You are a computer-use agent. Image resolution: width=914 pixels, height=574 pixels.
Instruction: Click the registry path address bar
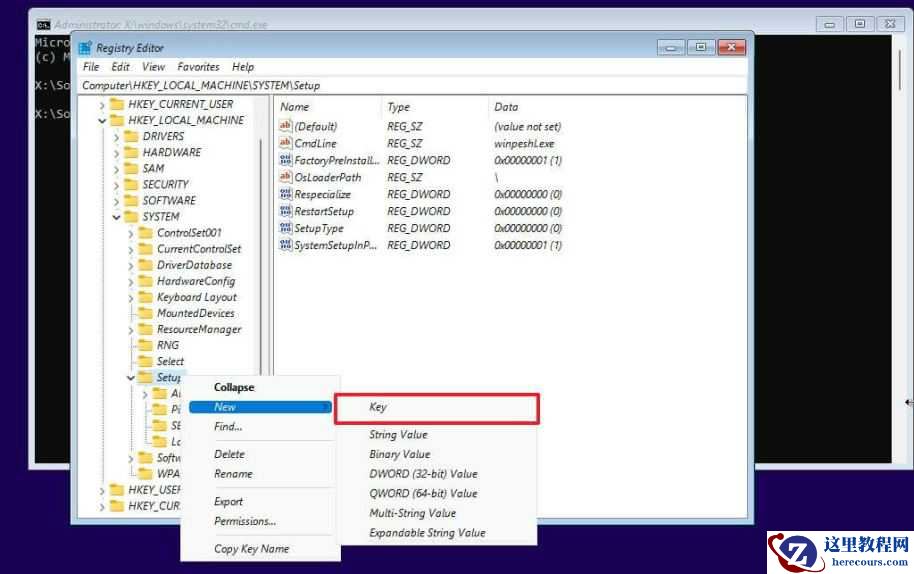(x=413, y=85)
